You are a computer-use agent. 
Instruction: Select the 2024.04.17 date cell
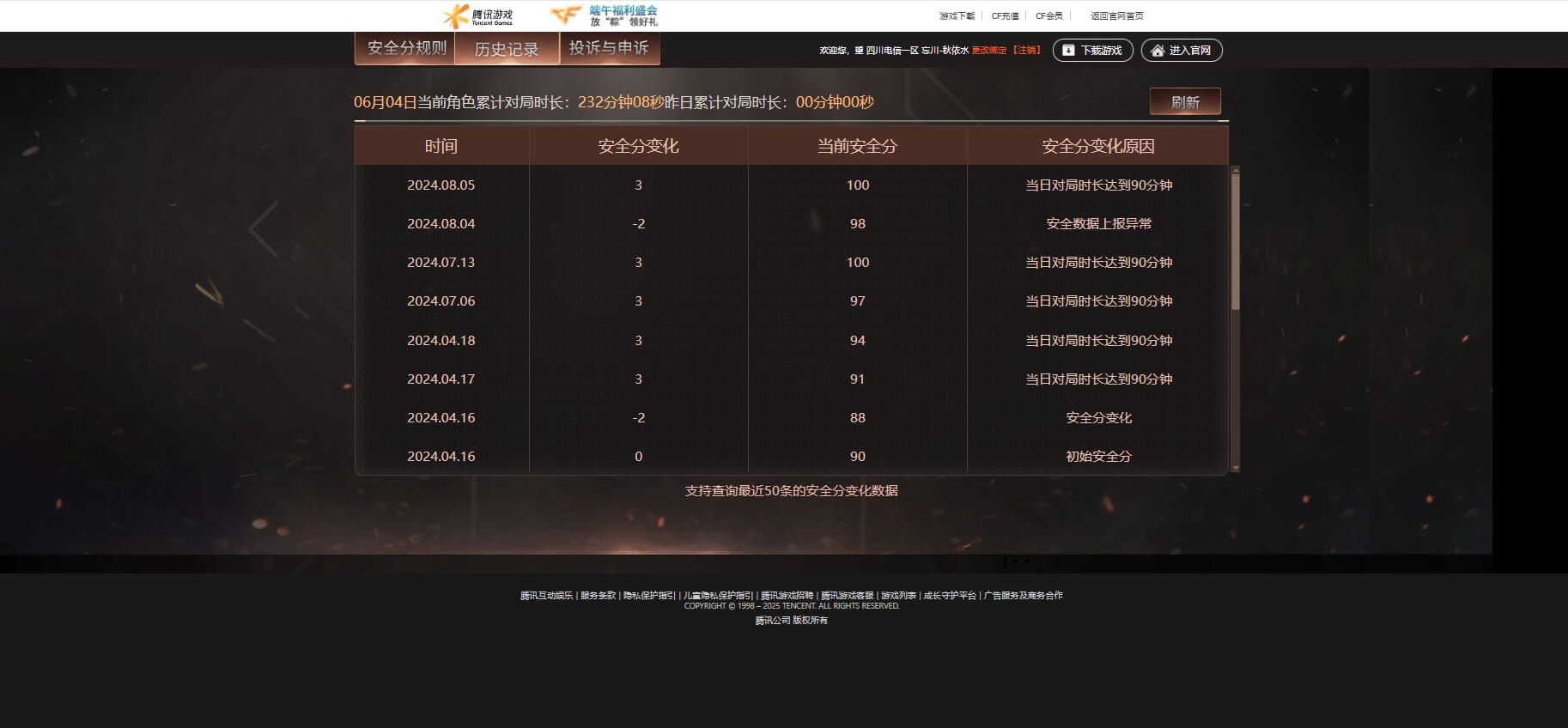(441, 379)
